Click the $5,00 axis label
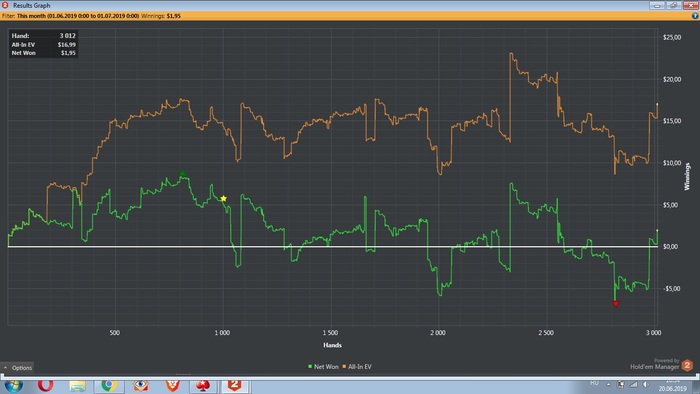 point(671,205)
